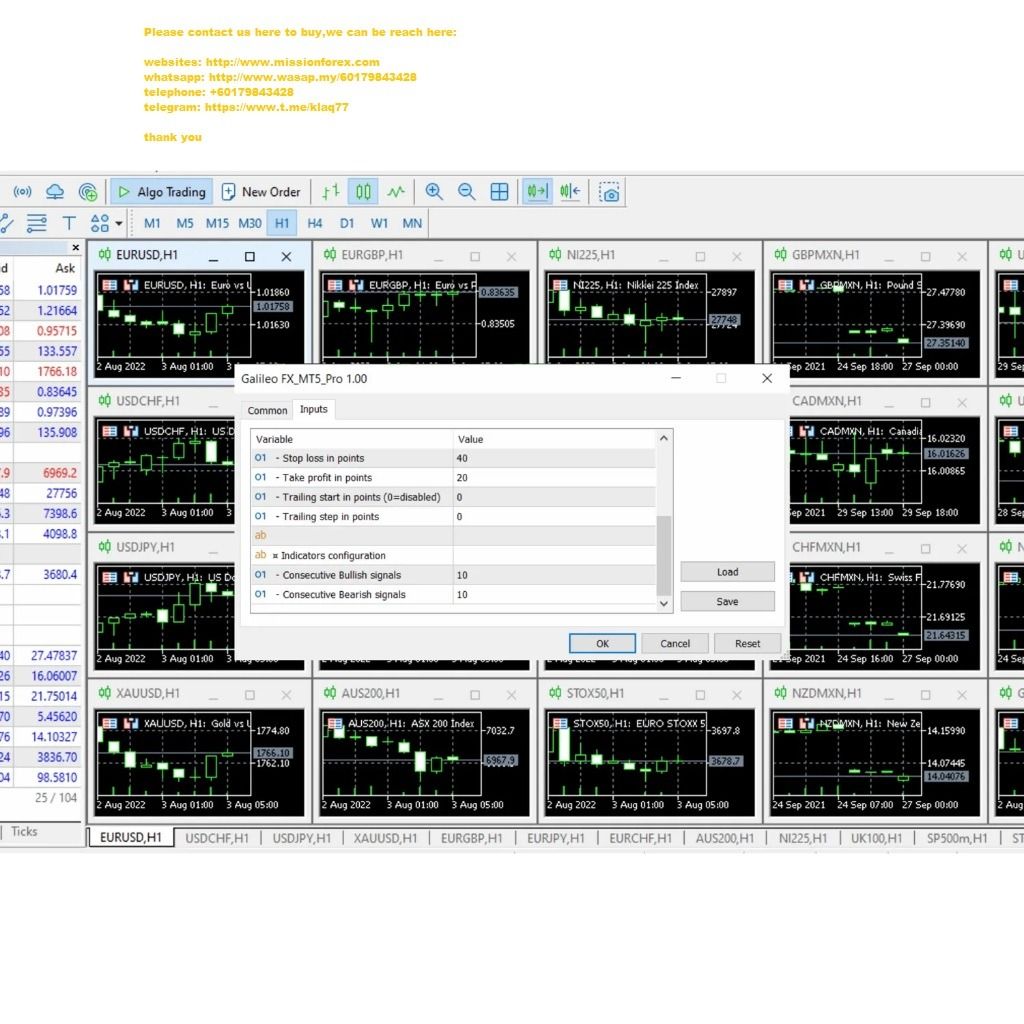Open the Signals icon in the toolbar
The height and width of the screenshot is (1024, 1024).
(23, 192)
